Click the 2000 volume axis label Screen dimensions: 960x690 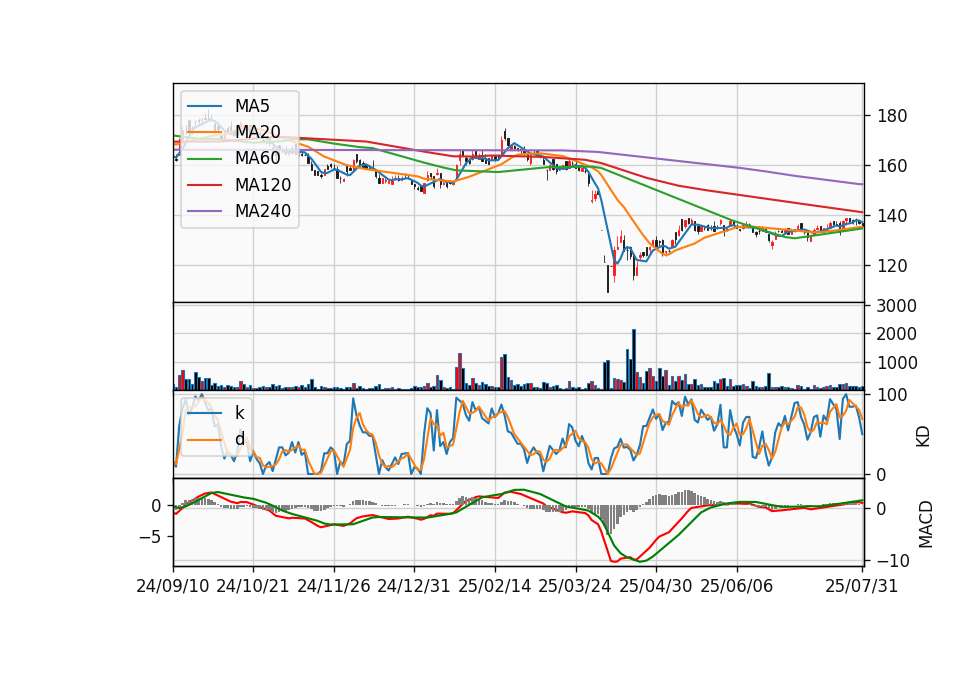pos(897,334)
